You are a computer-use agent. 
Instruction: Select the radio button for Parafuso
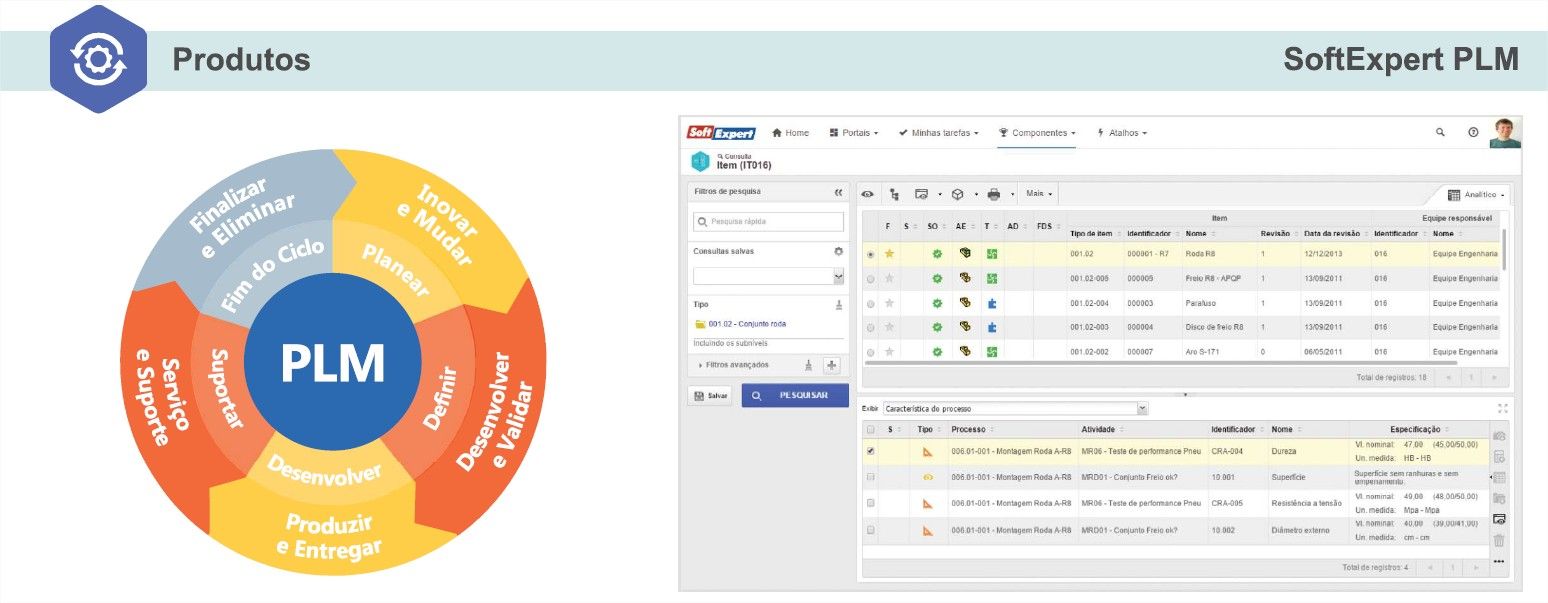870,303
